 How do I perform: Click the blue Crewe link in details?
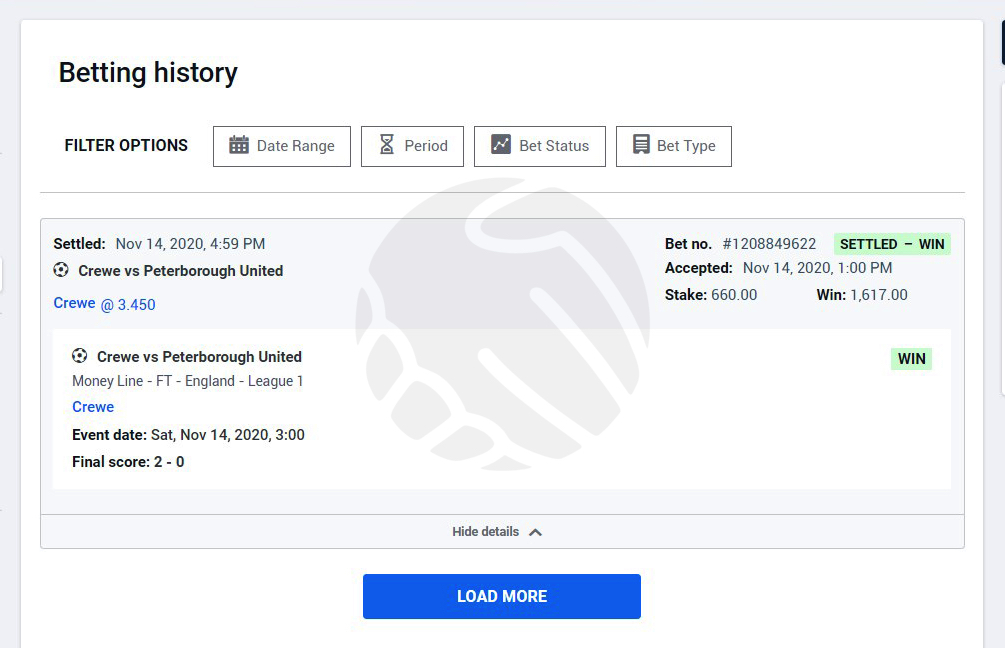[x=93, y=407]
